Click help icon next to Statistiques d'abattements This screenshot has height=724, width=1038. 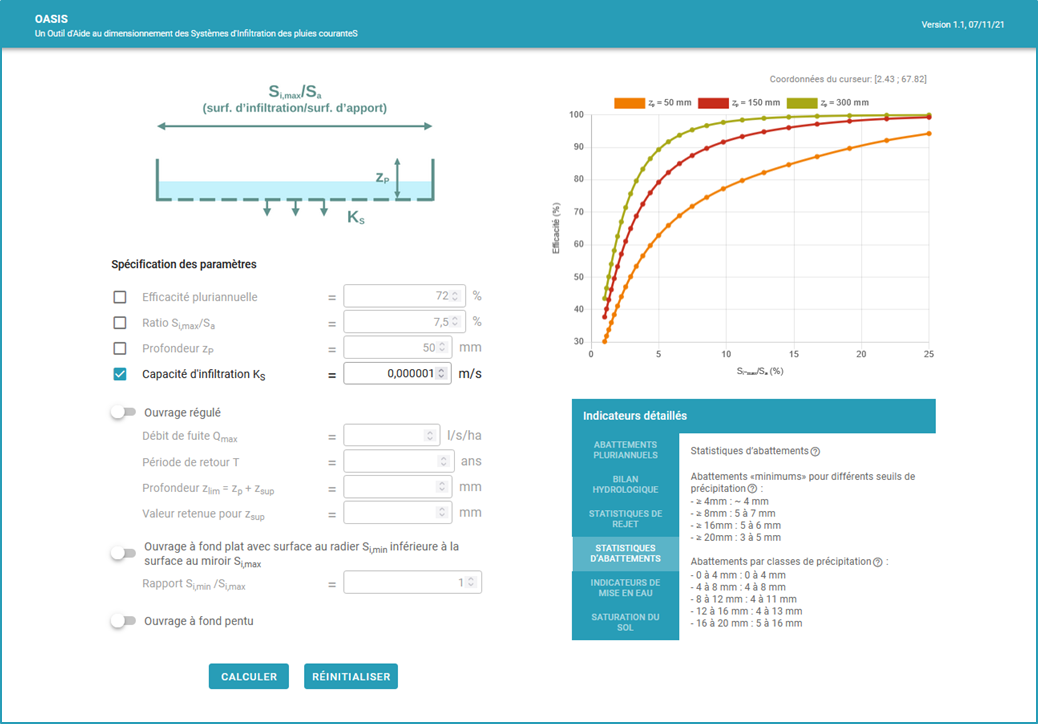pos(815,452)
